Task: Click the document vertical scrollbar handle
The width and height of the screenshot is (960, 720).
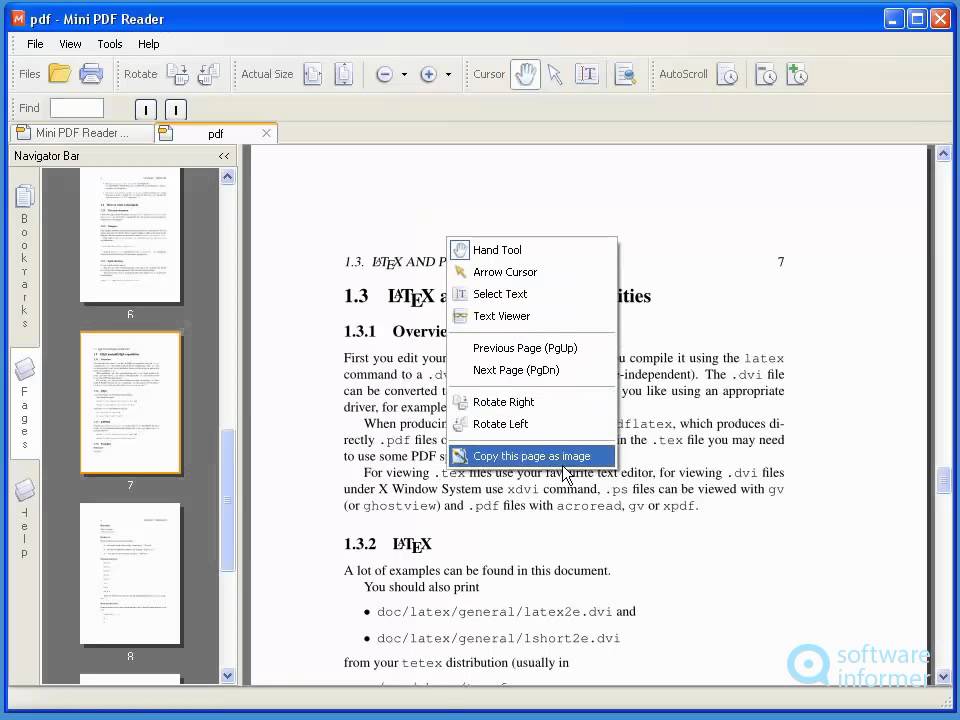Action: pos(943,479)
